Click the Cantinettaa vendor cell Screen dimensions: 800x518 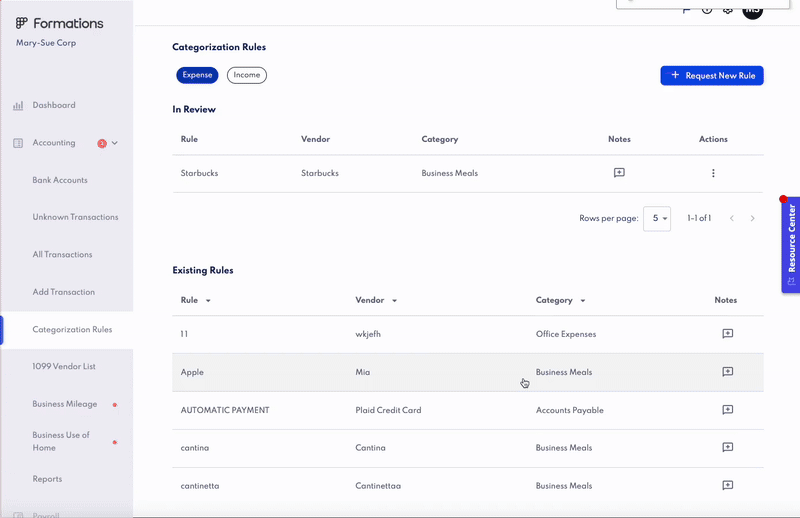pos(378,486)
